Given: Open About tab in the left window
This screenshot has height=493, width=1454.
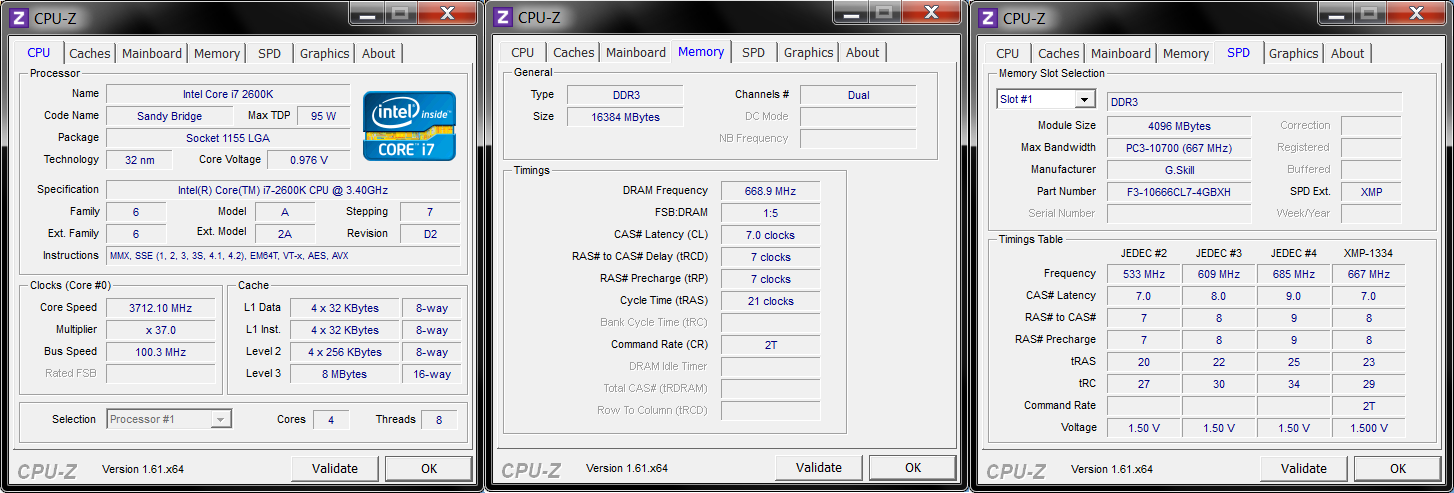Looking at the screenshot, I should pos(379,54).
